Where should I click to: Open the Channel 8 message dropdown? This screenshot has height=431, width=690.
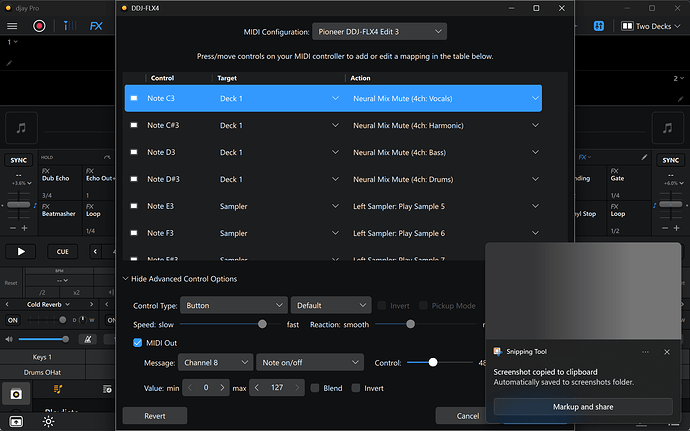(216, 362)
